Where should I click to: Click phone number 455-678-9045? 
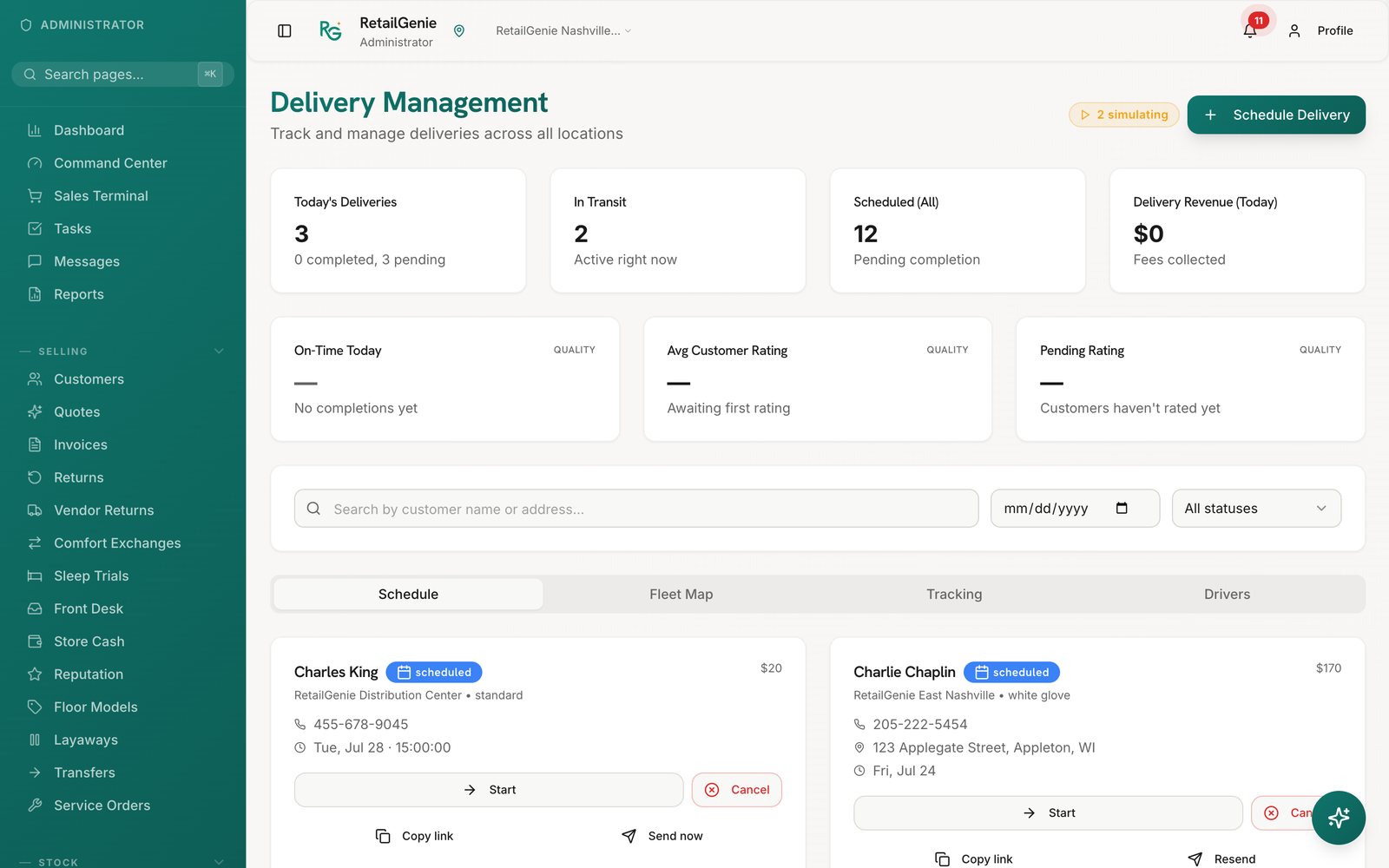[361, 724]
